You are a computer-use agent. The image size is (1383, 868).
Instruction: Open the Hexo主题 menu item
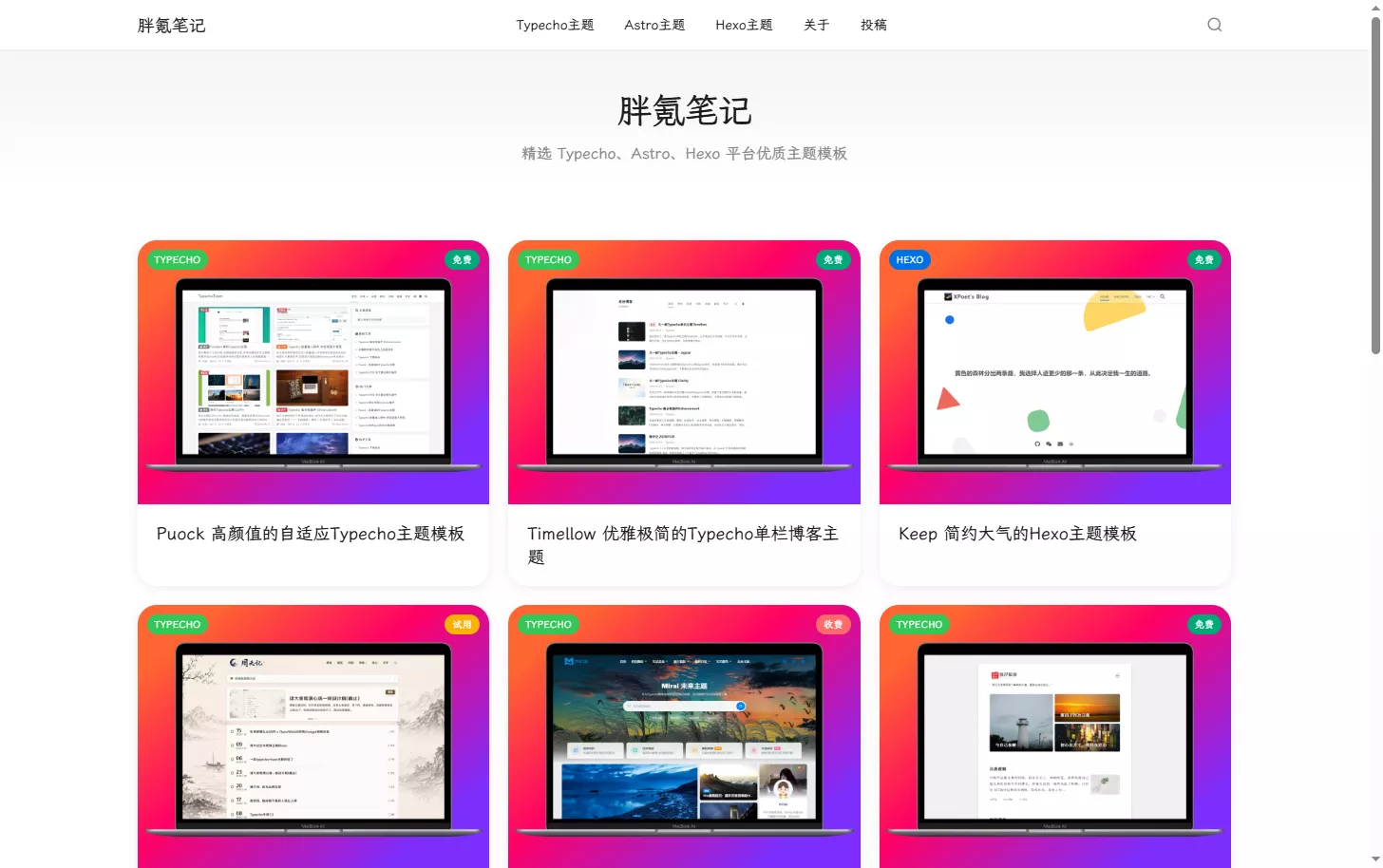point(744,25)
